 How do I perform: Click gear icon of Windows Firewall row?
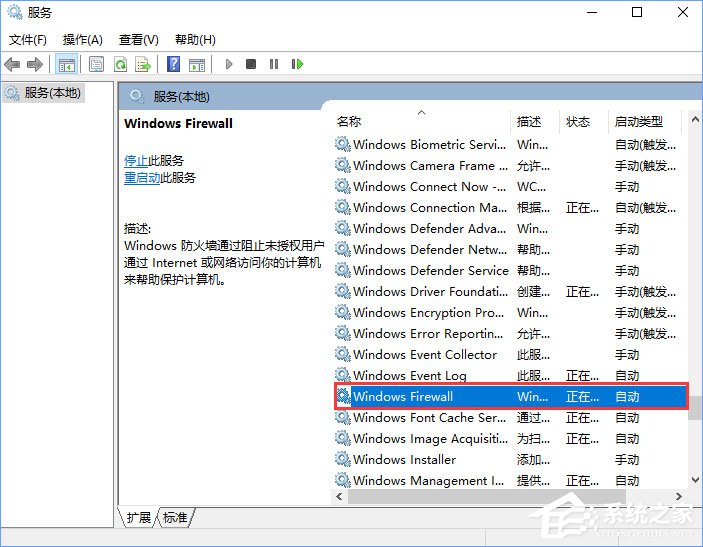[x=343, y=396]
